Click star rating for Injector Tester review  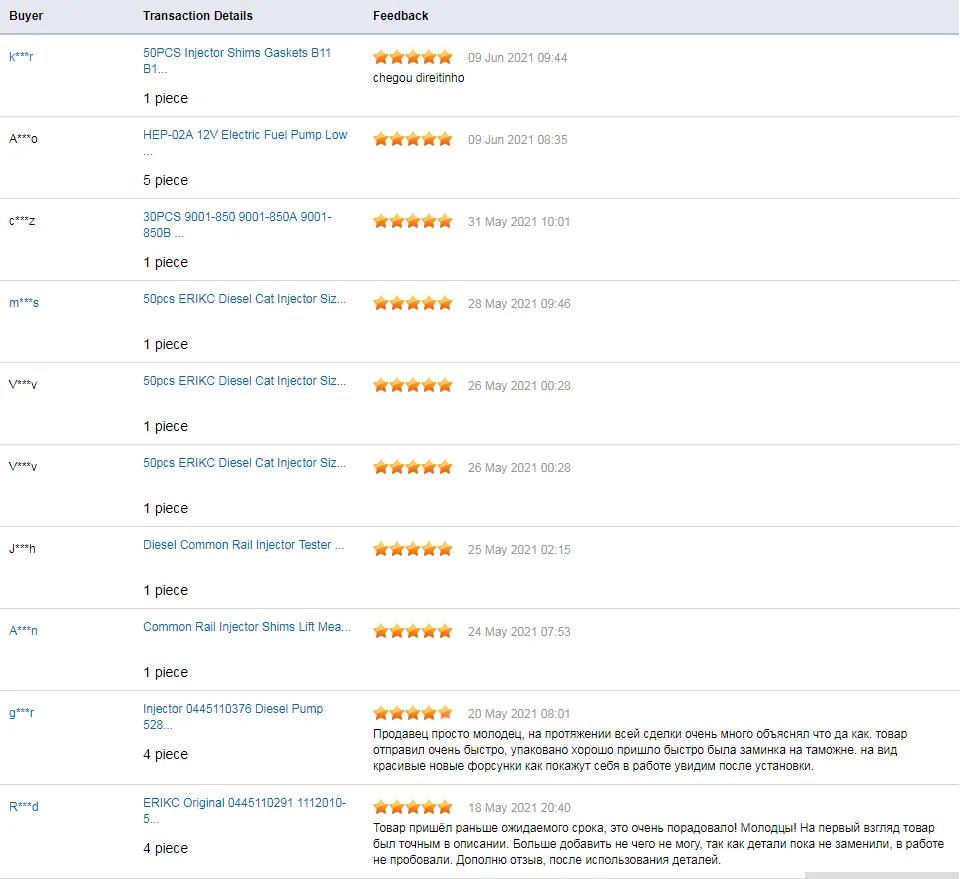pos(413,549)
